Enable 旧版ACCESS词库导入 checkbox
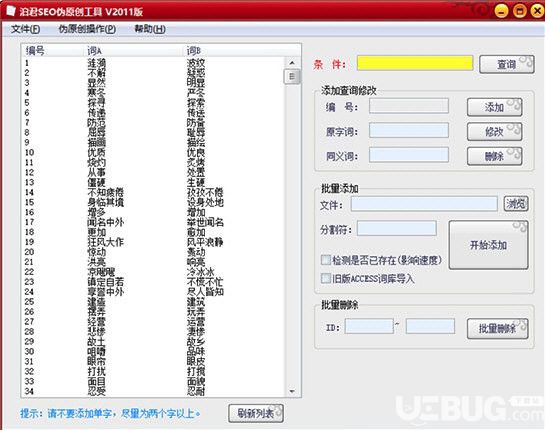Image resolution: width=545 pixels, height=430 pixels. click(326, 278)
